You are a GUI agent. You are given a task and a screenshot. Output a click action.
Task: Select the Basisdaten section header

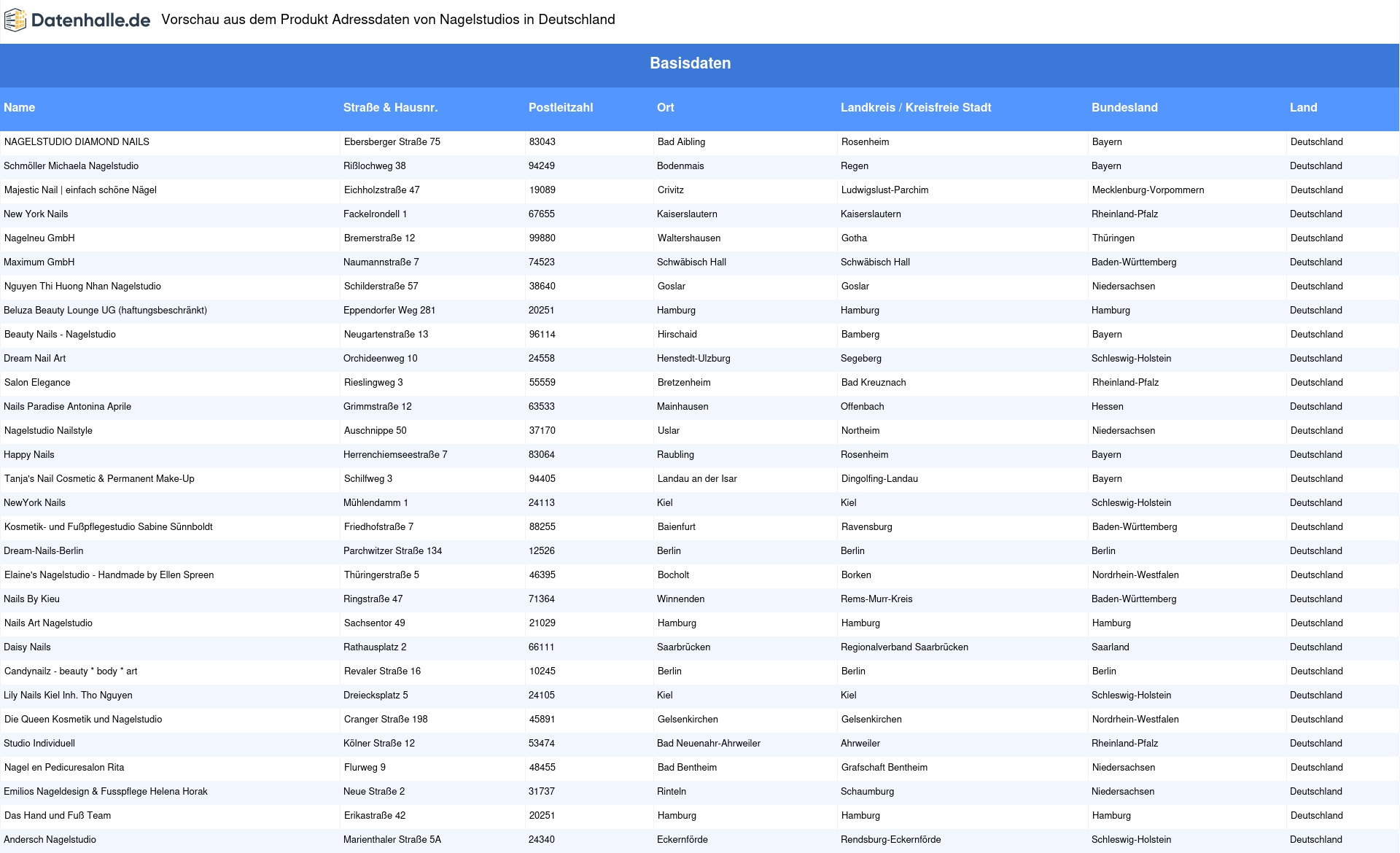click(x=690, y=63)
